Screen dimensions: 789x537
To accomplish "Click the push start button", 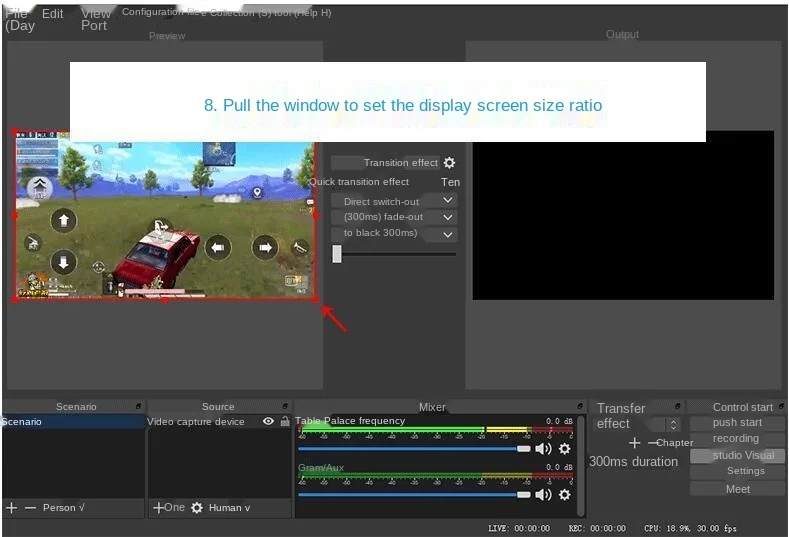I will click(x=737, y=422).
